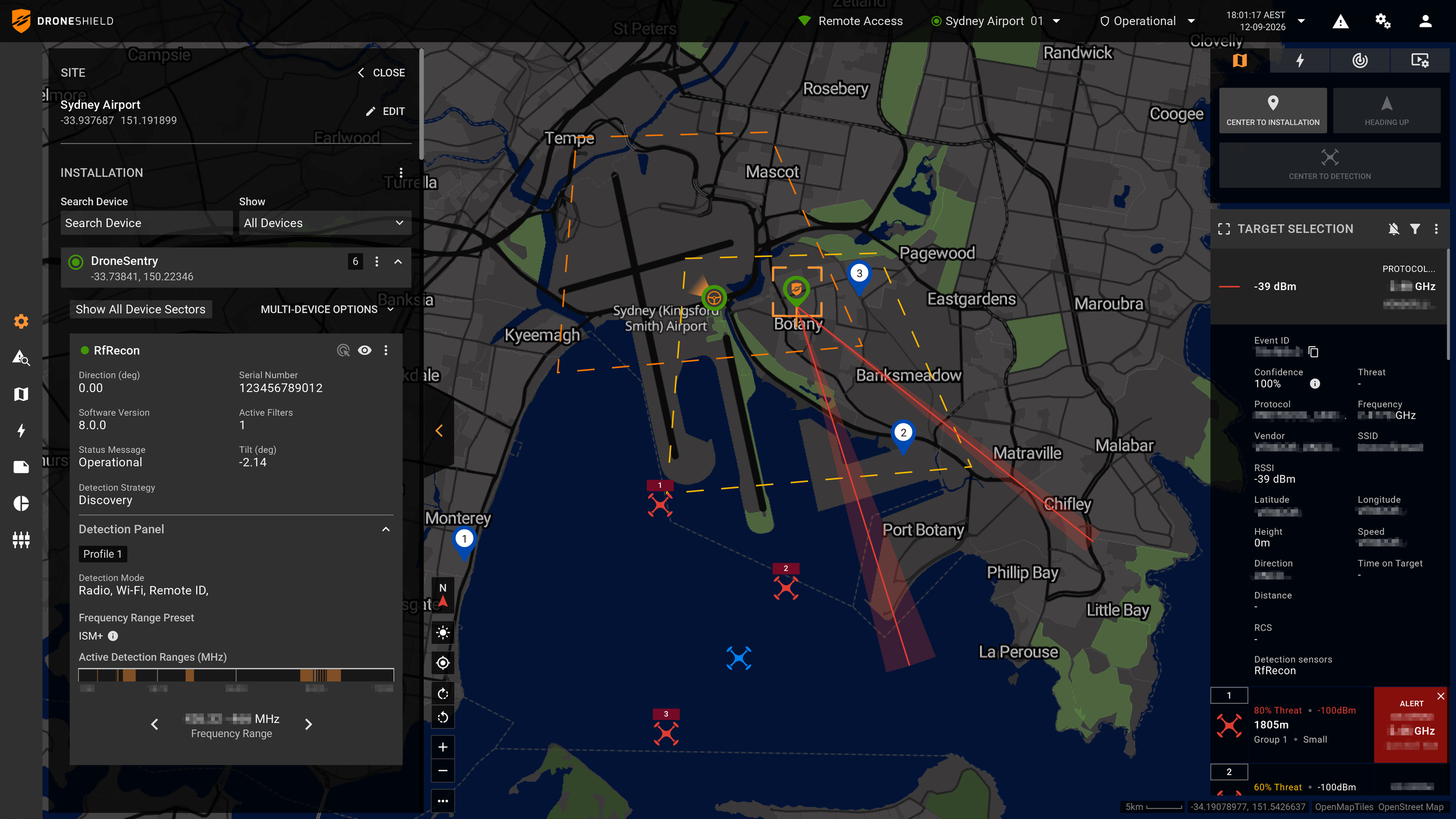Go to next frequency range
The height and width of the screenshot is (819, 1456).
pos(308,724)
